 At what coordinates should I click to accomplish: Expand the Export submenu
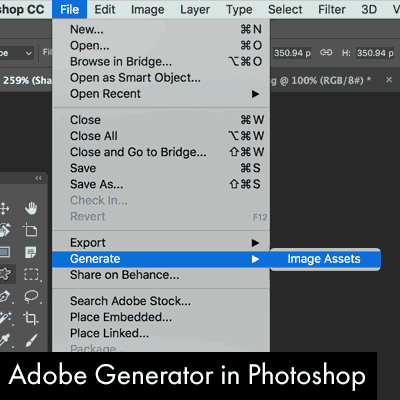click(x=161, y=243)
